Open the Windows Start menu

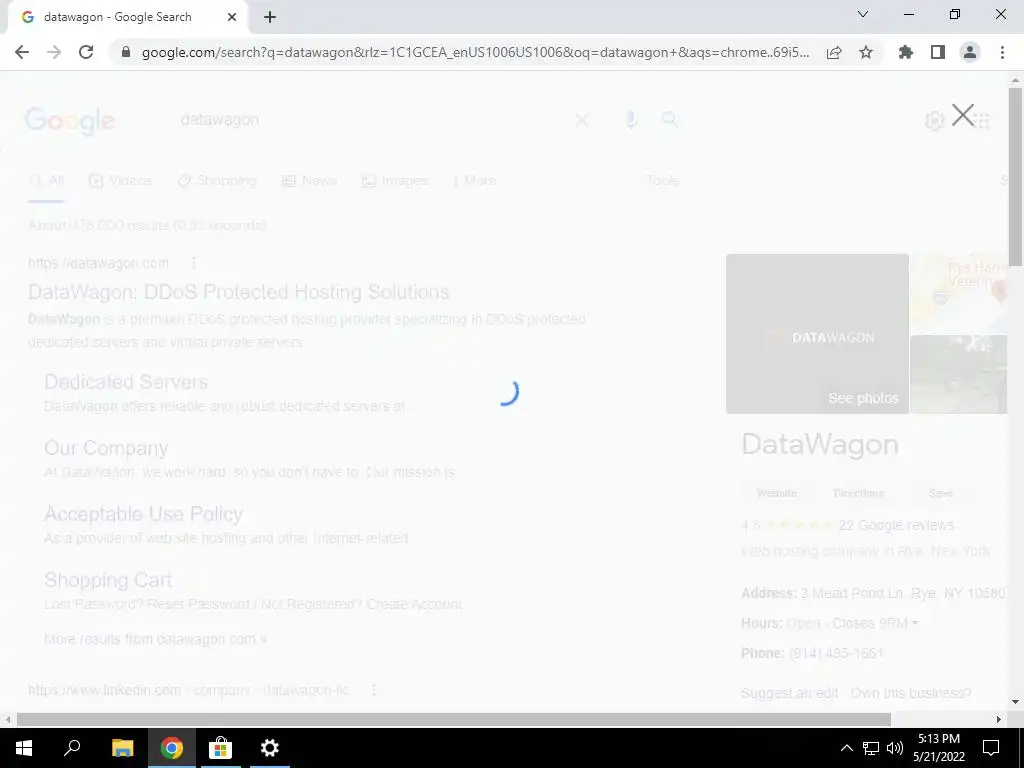click(x=24, y=748)
